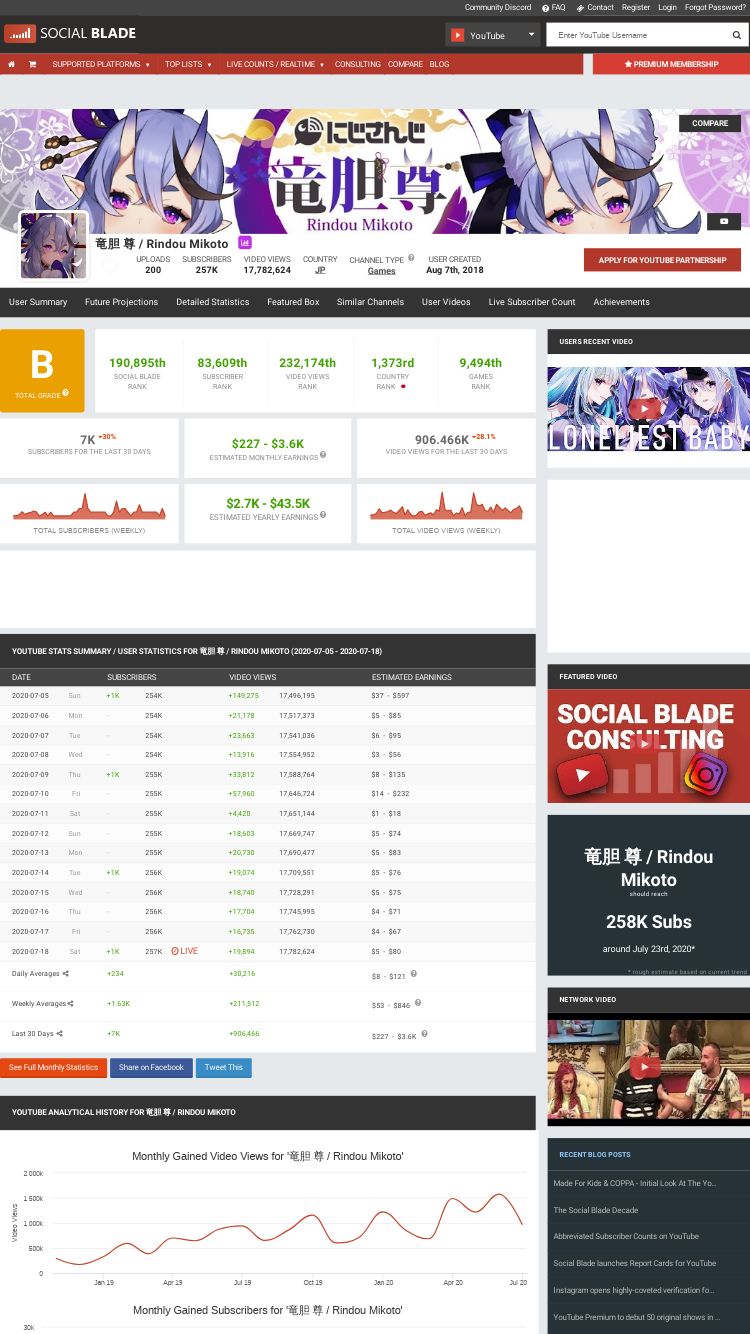Expand the Supported Platforms menu
The width and height of the screenshot is (750, 1334).
101,64
